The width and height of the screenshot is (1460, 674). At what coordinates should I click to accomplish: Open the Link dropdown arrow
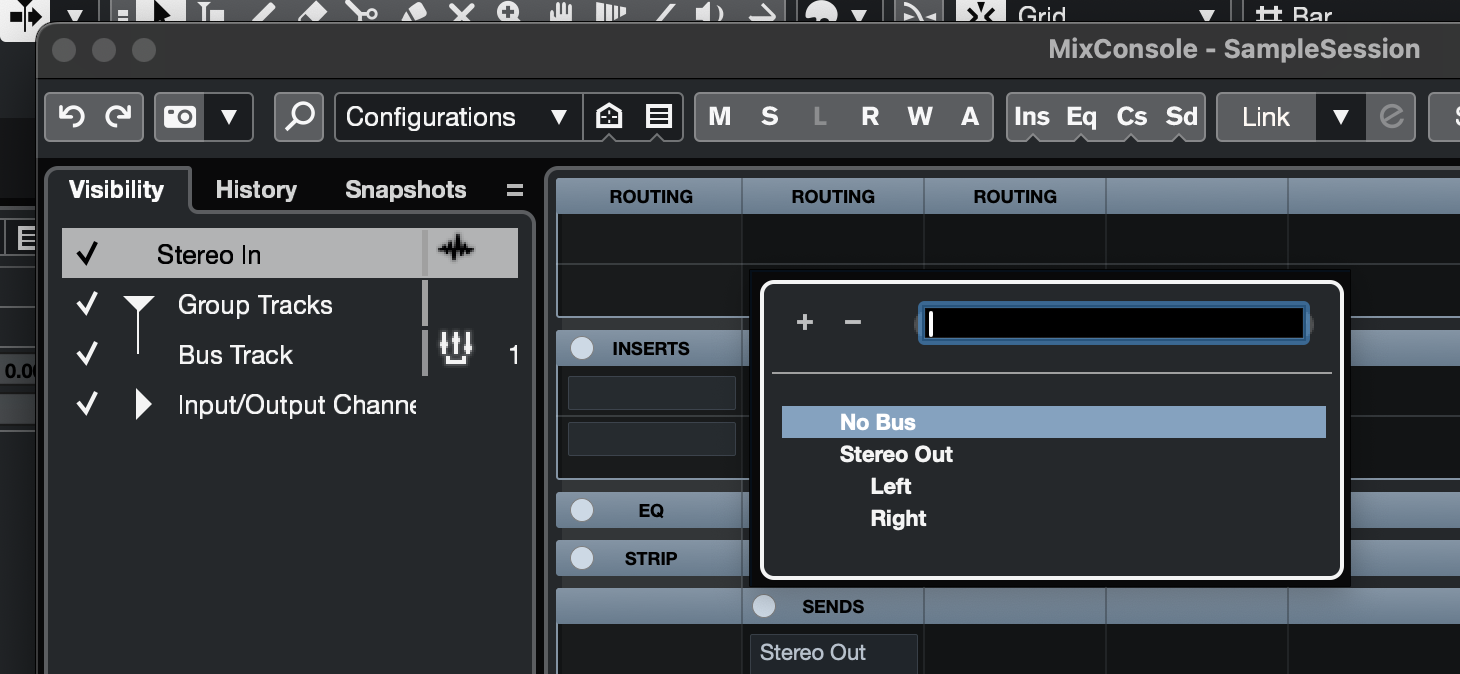click(1341, 117)
